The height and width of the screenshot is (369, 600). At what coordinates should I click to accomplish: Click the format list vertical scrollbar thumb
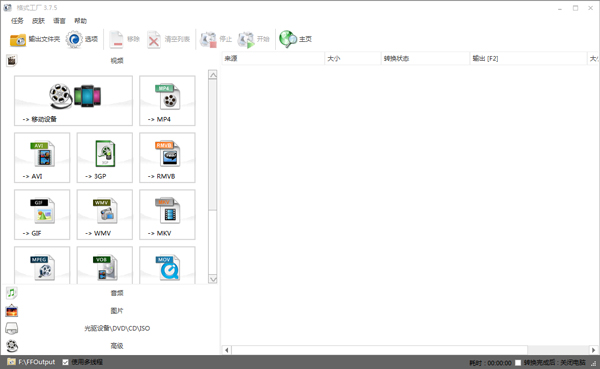213,145
